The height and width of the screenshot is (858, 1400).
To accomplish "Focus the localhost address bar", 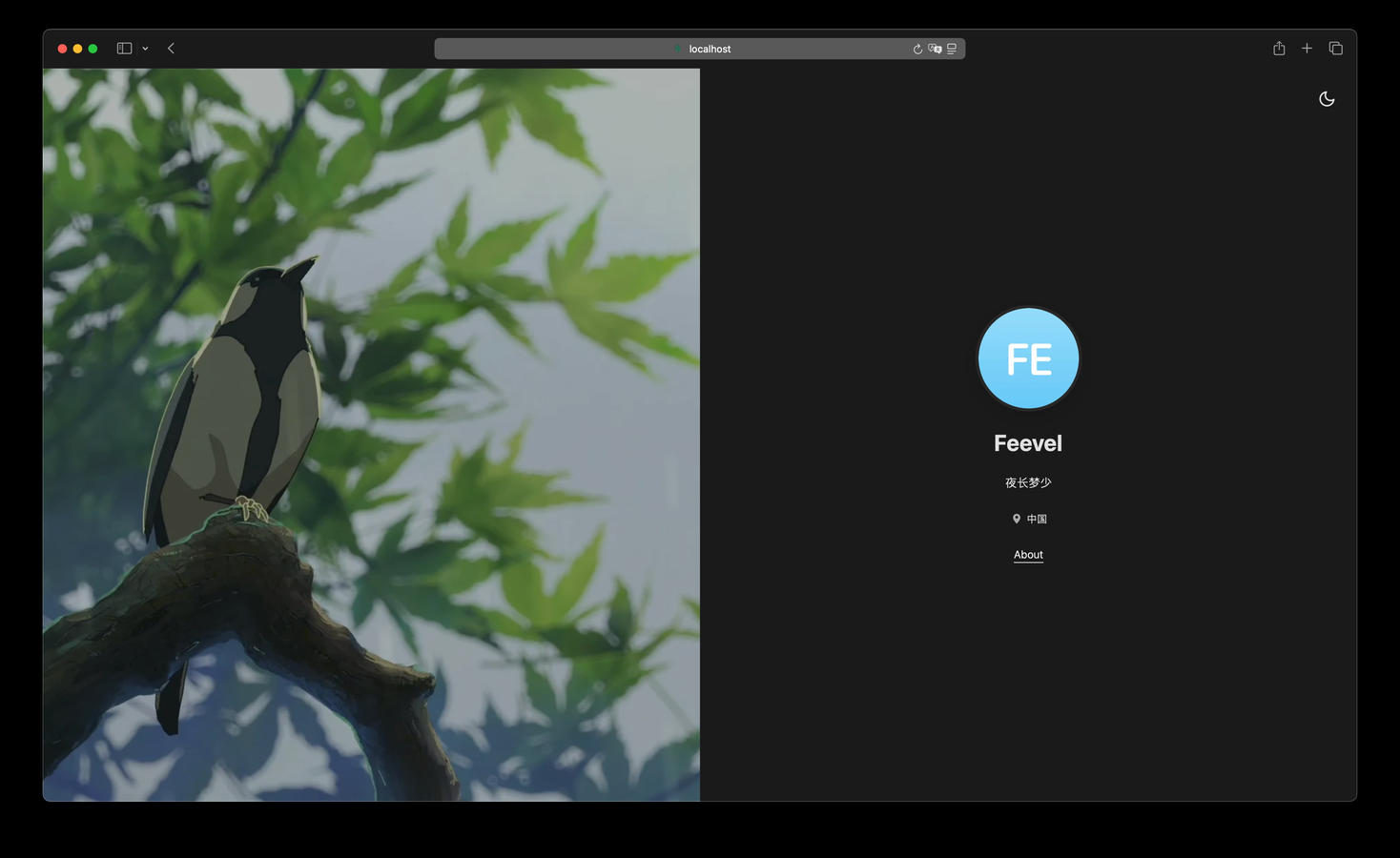I will 700,49.
